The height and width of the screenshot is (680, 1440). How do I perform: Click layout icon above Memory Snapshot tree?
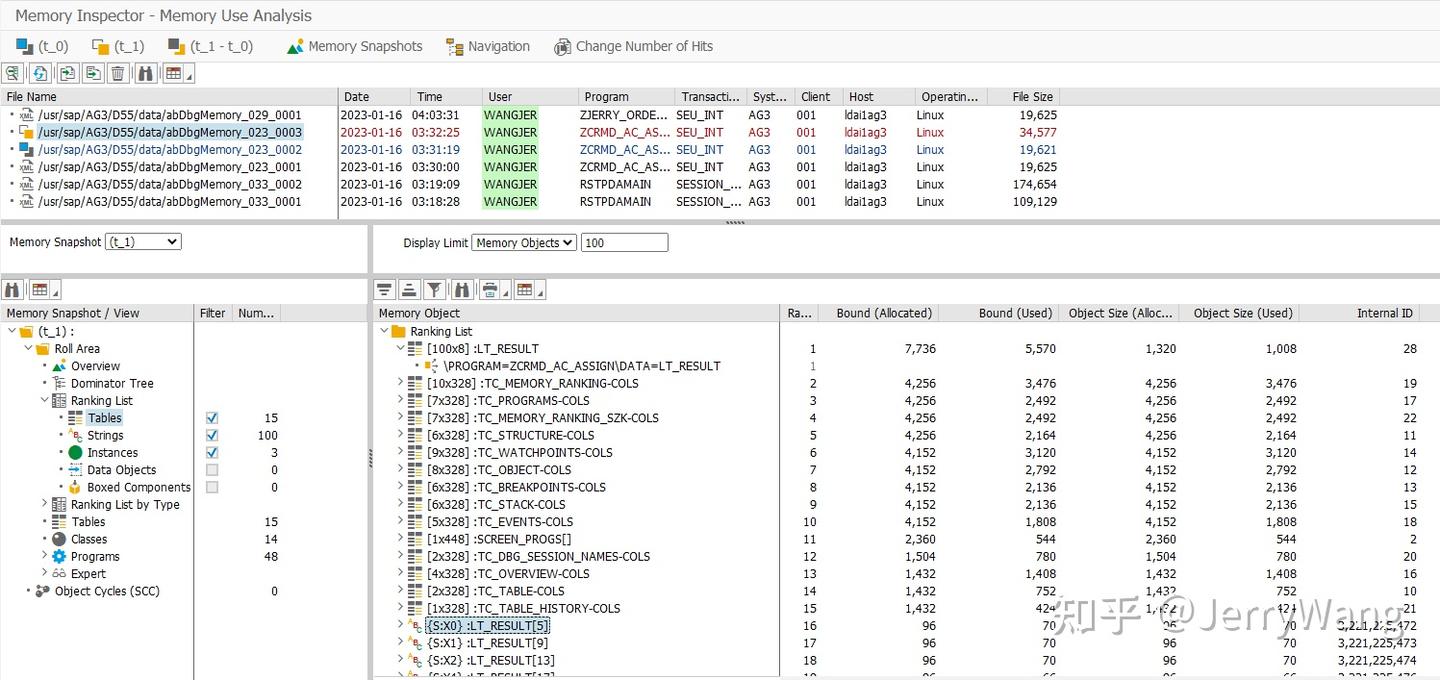[x=43, y=289]
